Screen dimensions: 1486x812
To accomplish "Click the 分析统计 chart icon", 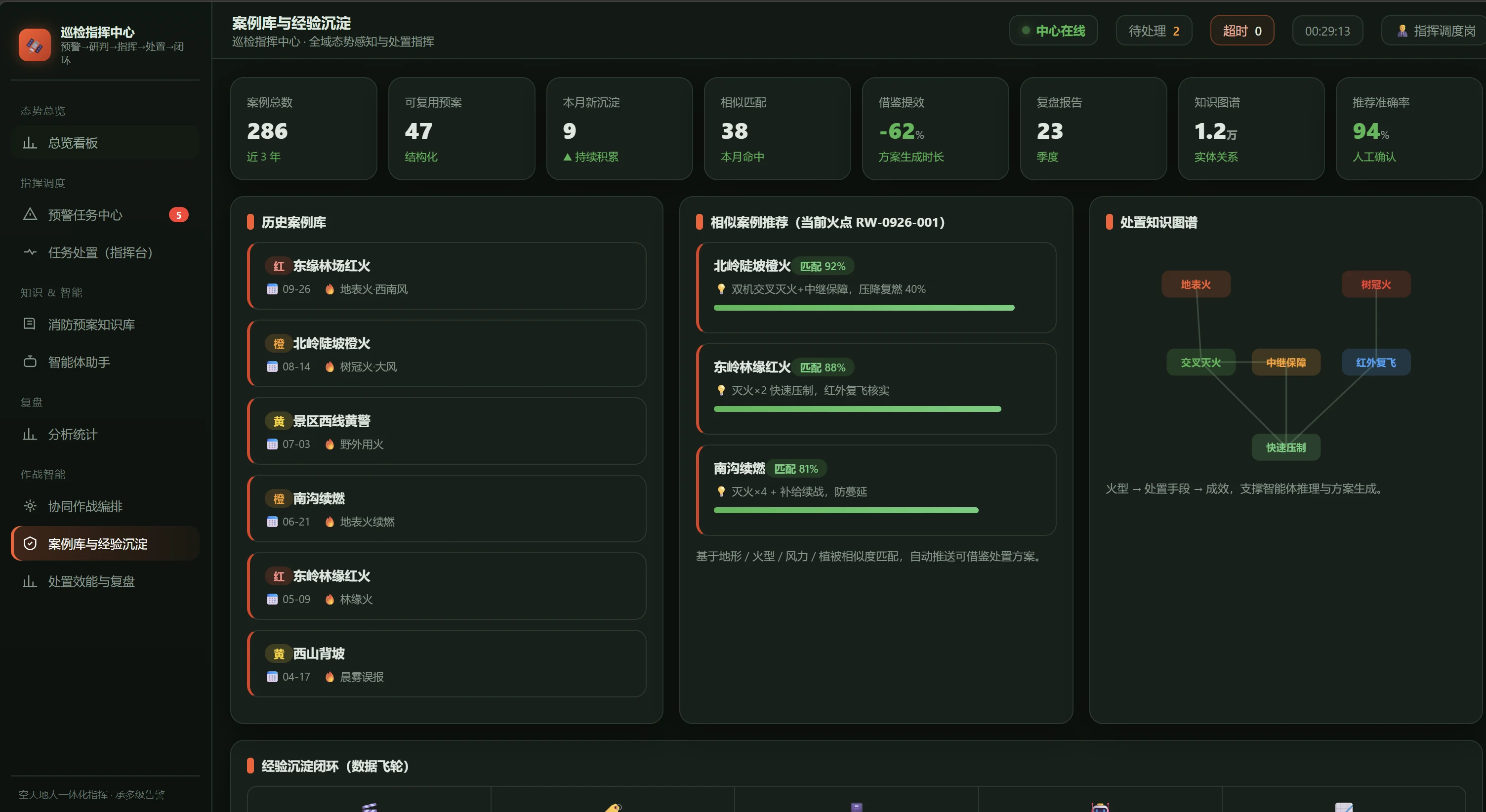I will 30,434.
